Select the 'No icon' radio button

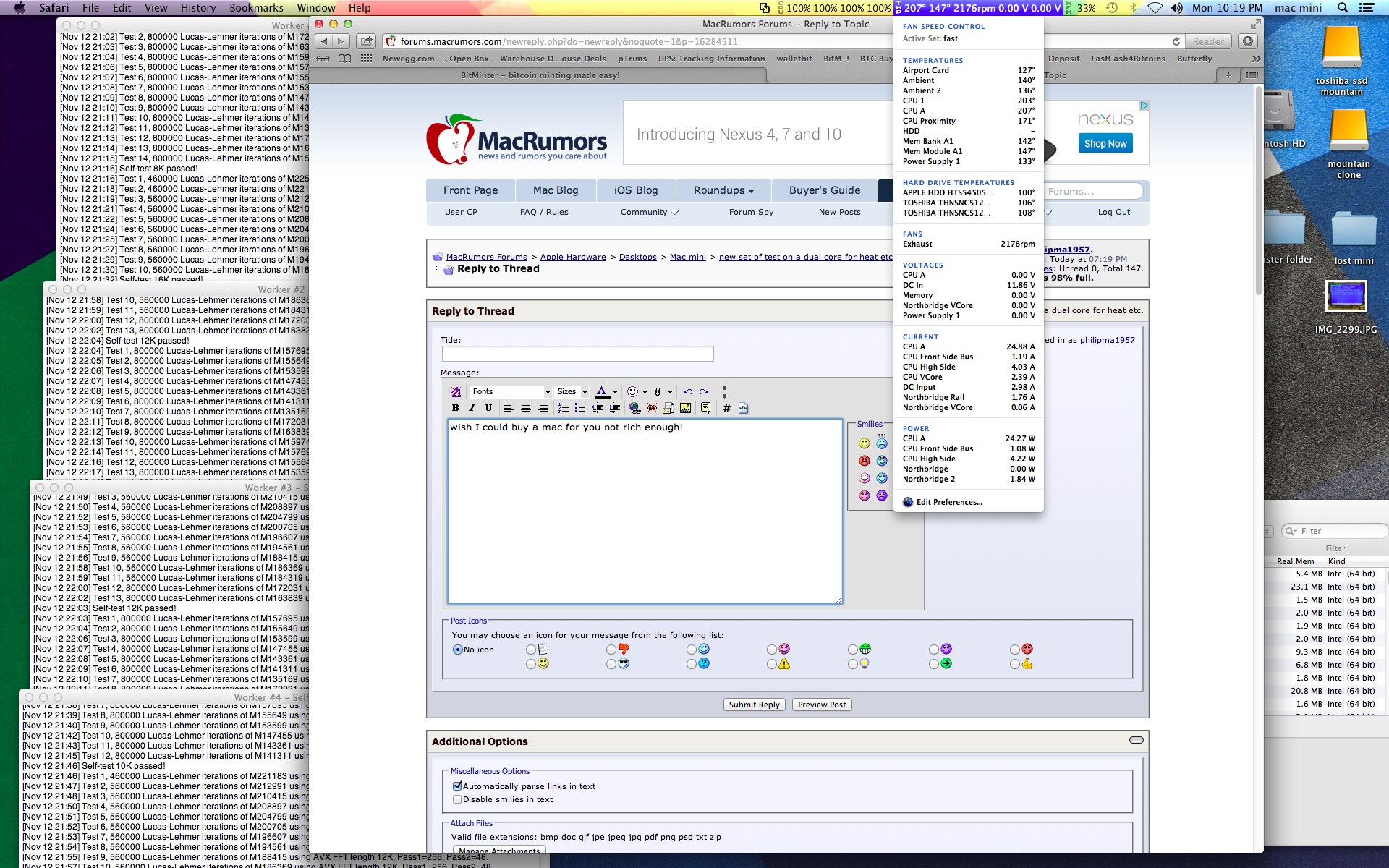tap(457, 650)
